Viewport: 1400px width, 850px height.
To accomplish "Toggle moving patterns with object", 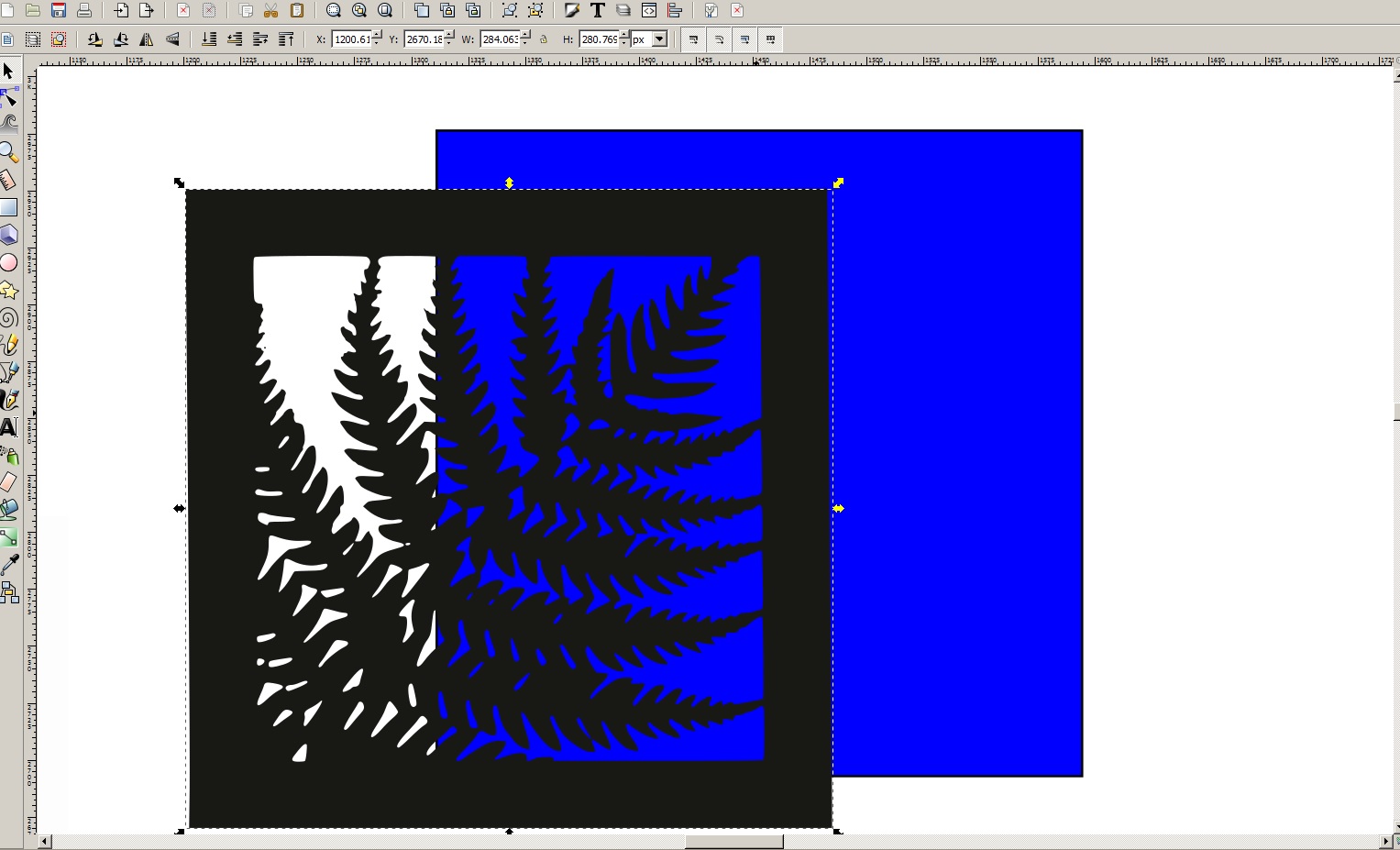I will (x=771, y=39).
